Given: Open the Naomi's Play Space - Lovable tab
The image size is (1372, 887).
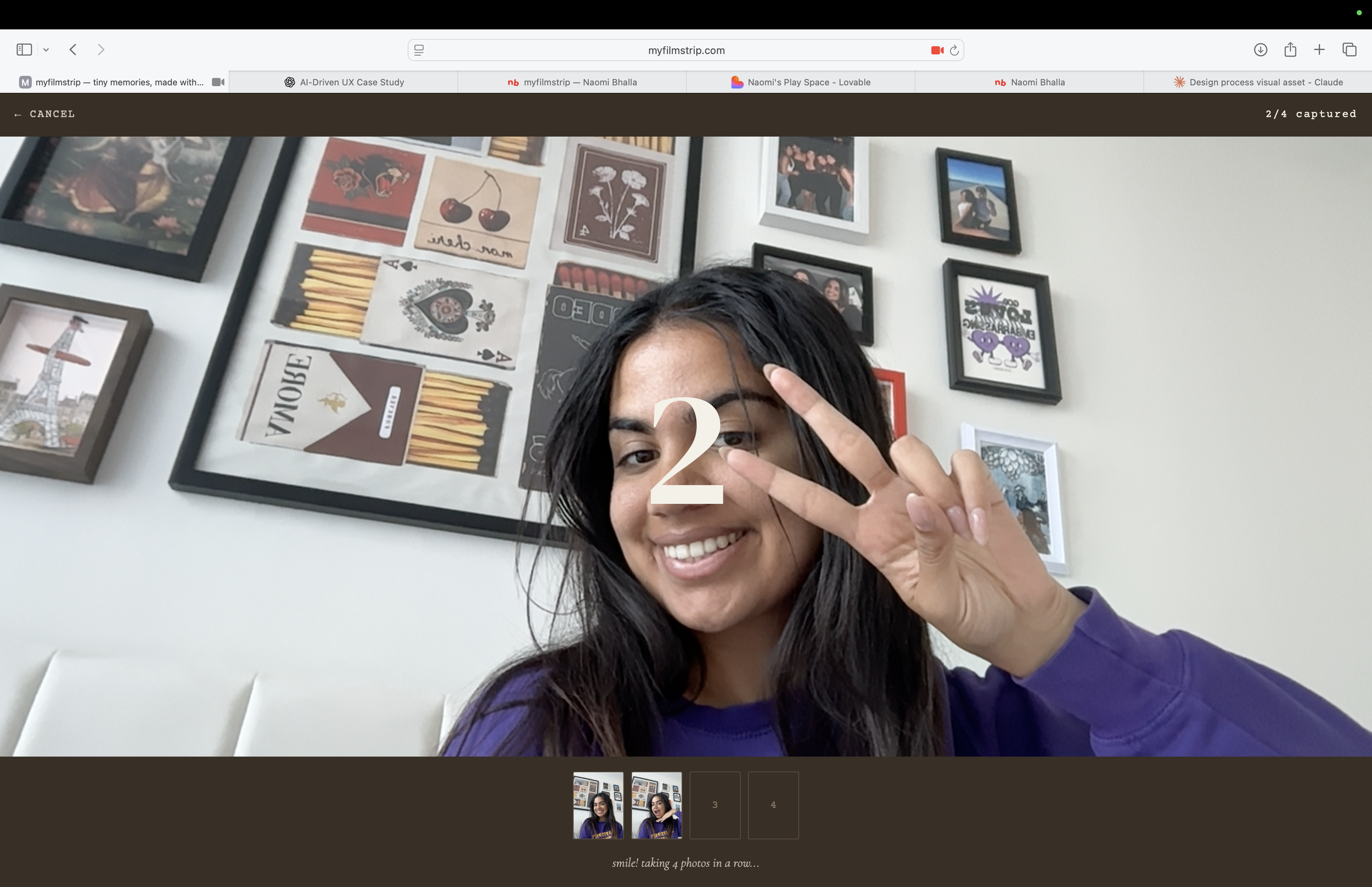Looking at the screenshot, I should (800, 82).
